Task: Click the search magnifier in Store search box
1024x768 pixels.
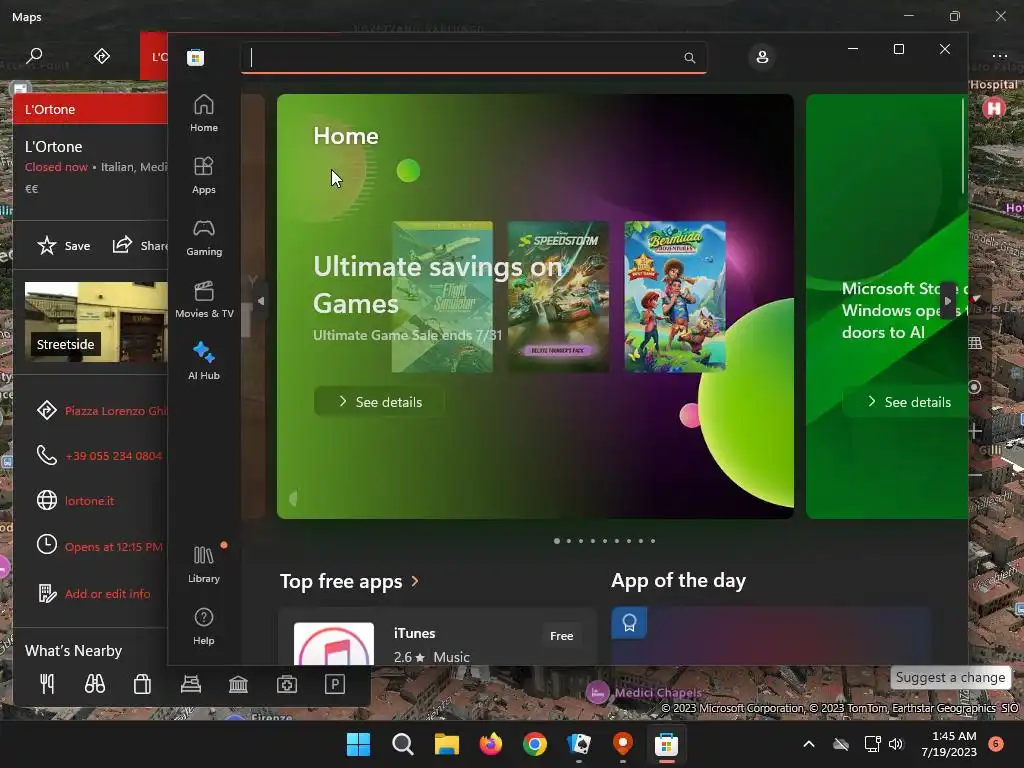Action: pyautogui.click(x=690, y=58)
